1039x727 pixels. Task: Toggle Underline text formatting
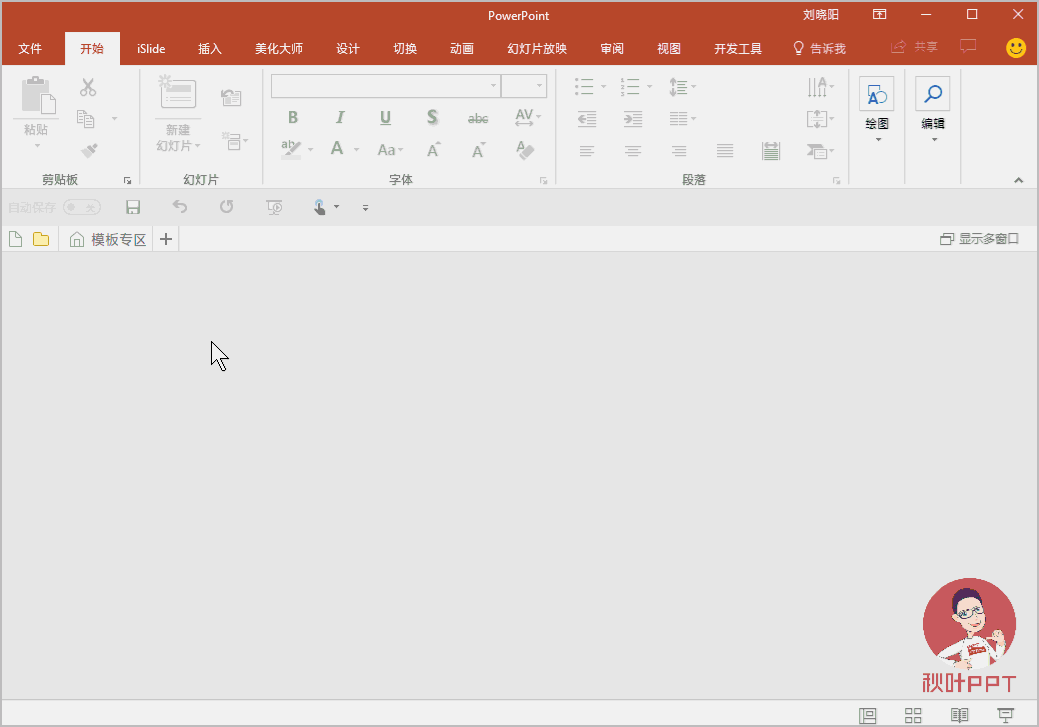(385, 118)
